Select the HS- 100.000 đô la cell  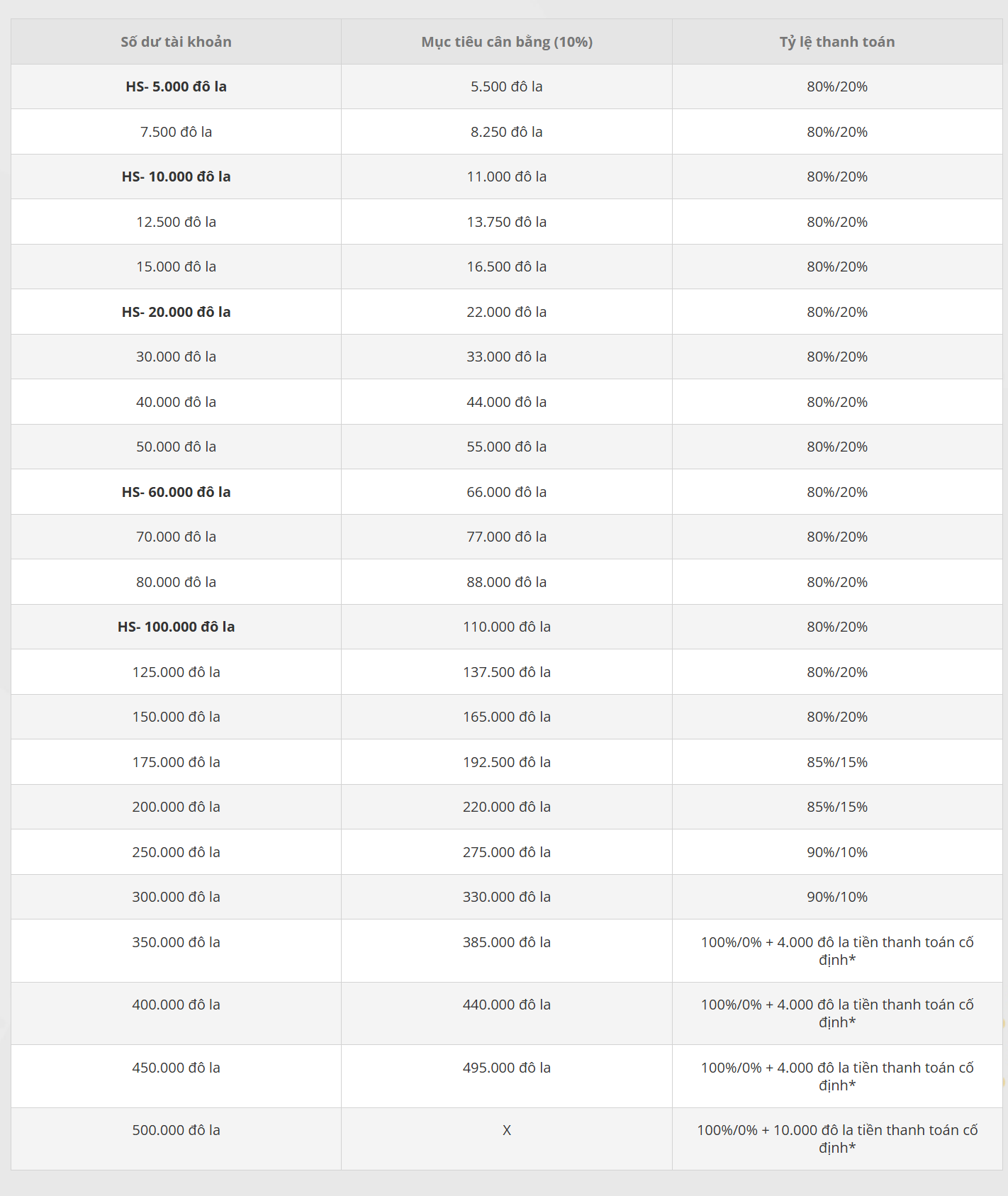click(x=176, y=627)
